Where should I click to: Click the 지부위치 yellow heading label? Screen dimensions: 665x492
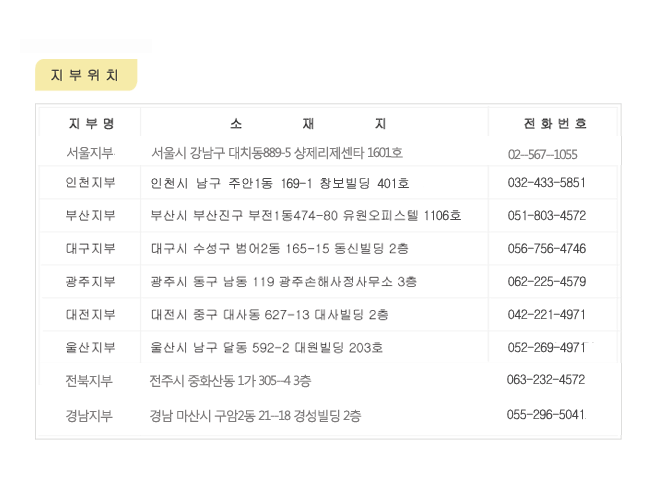[x=86, y=75]
